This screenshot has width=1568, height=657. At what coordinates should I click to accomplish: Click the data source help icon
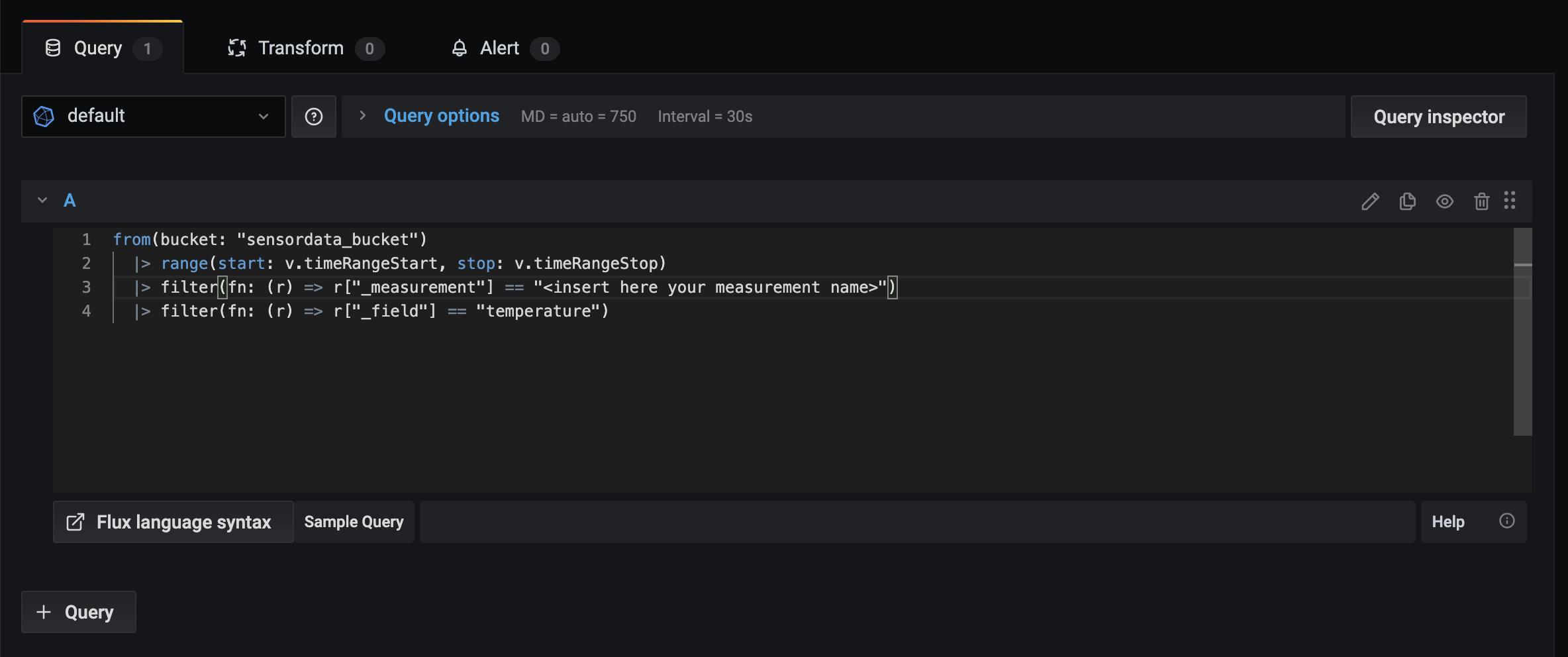tap(314, 117)
